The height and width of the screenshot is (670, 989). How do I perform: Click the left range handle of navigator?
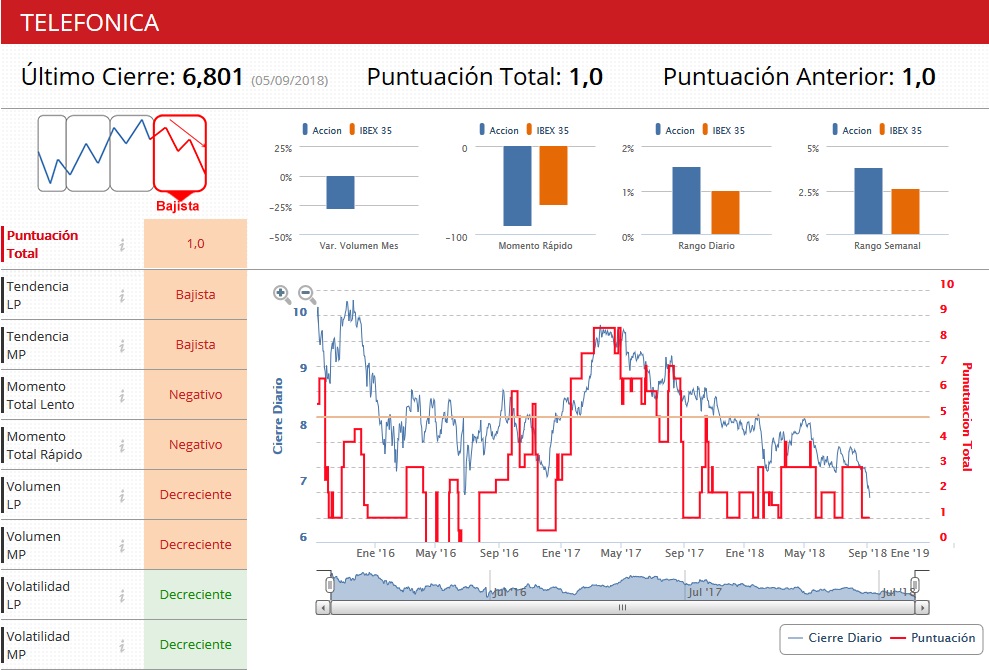pos(329,585)
